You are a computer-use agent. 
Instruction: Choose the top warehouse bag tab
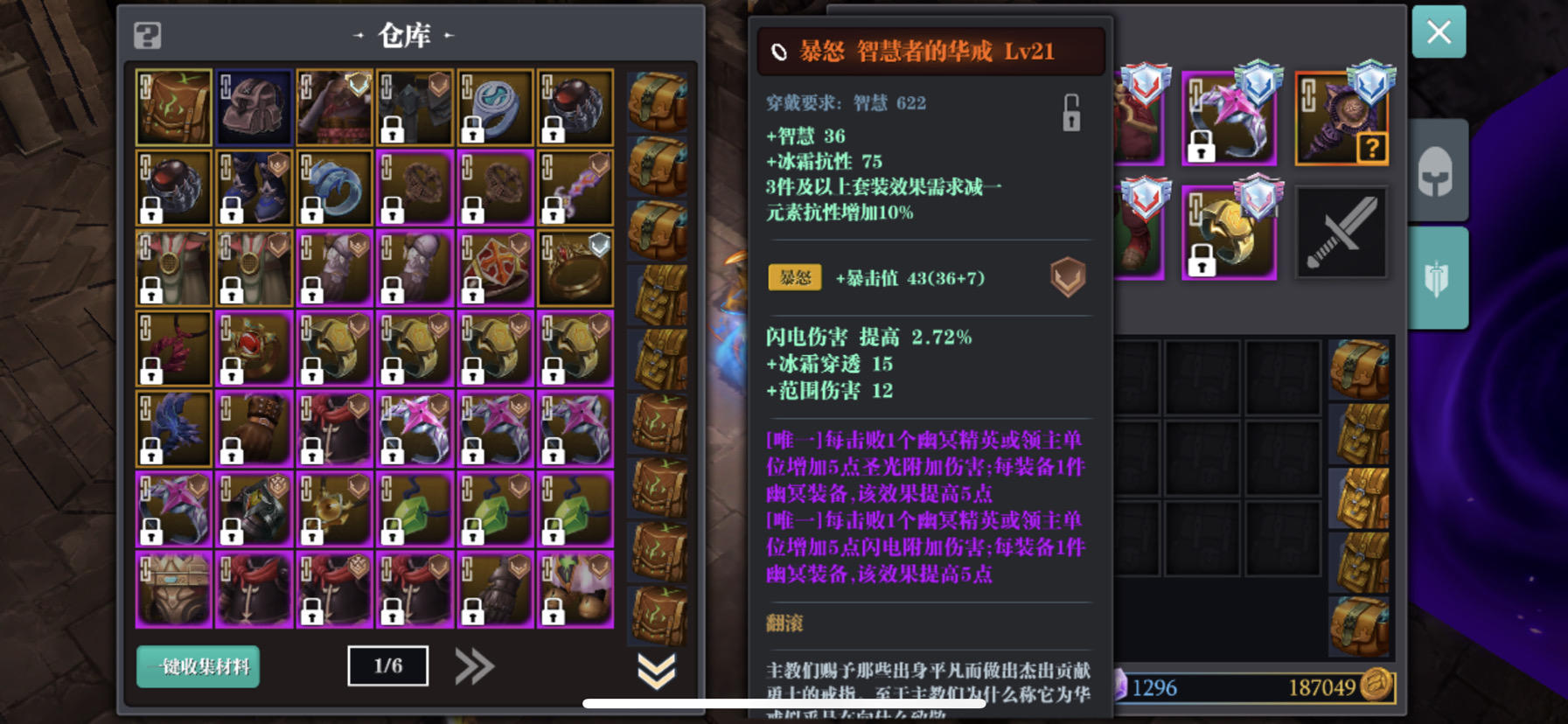[658, 102]
